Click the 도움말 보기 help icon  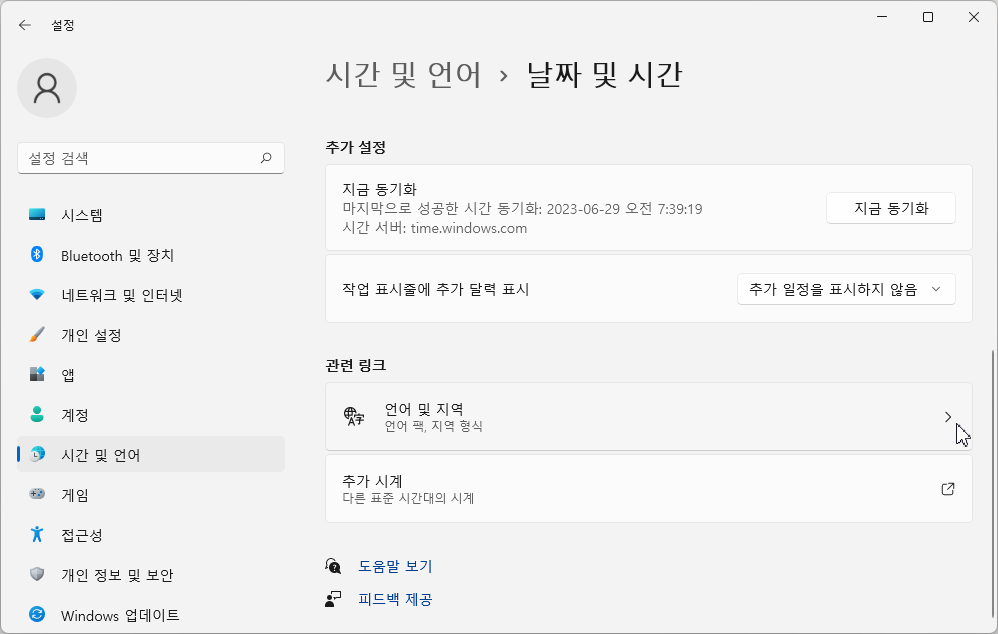coord(333,566)
